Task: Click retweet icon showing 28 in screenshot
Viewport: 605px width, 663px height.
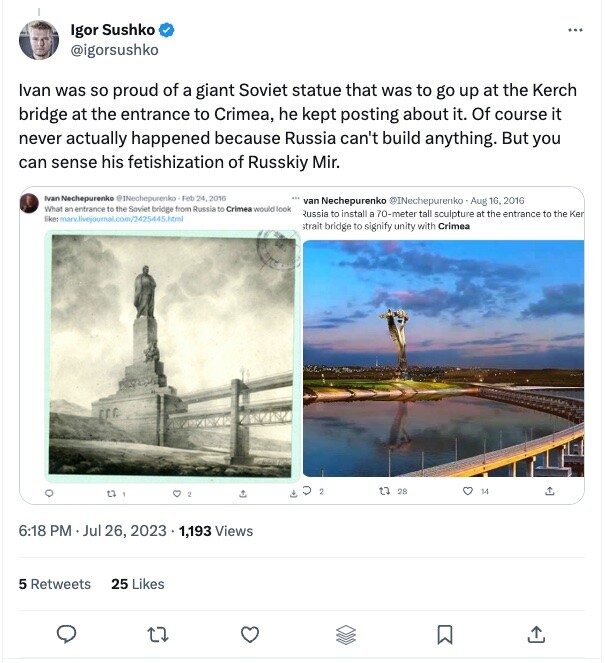Action: click(x=383, y=491)
